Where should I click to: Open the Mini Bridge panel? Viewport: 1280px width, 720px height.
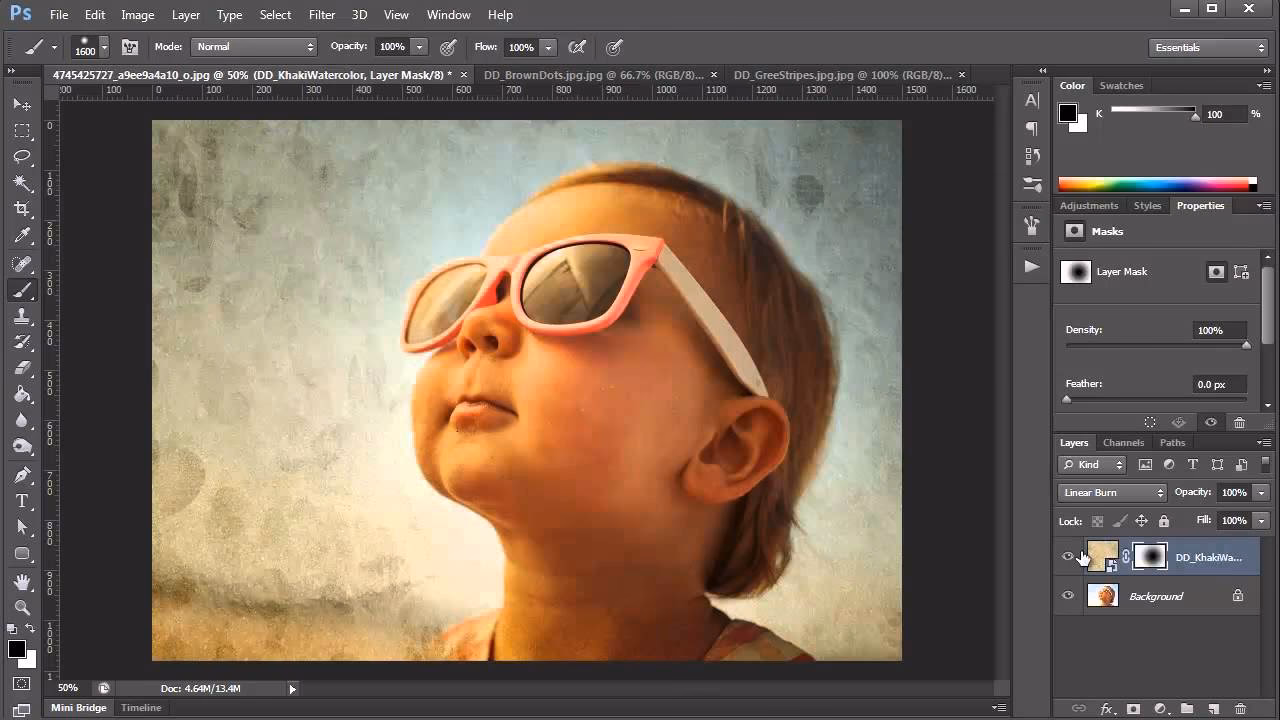[x=78, y=707]
